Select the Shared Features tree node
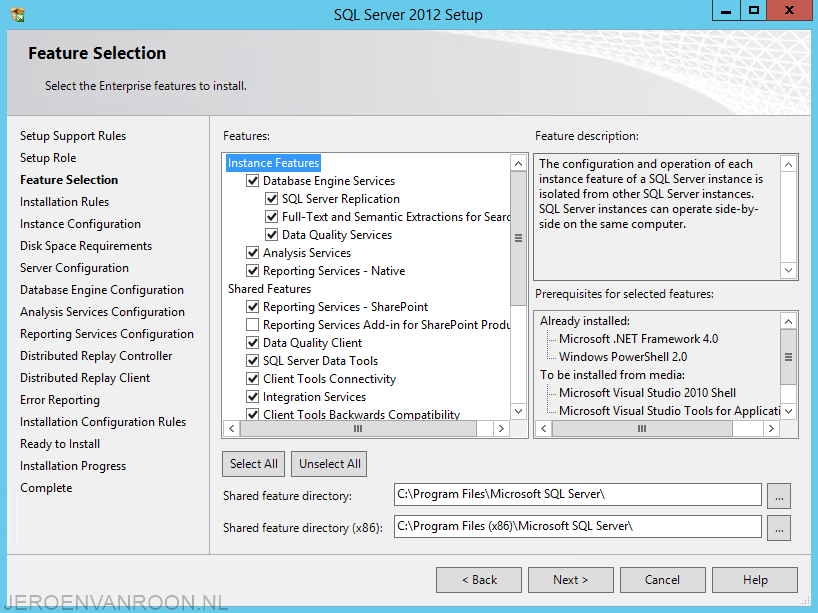This screenshot has height=613, width=818. tap(269, 289)
